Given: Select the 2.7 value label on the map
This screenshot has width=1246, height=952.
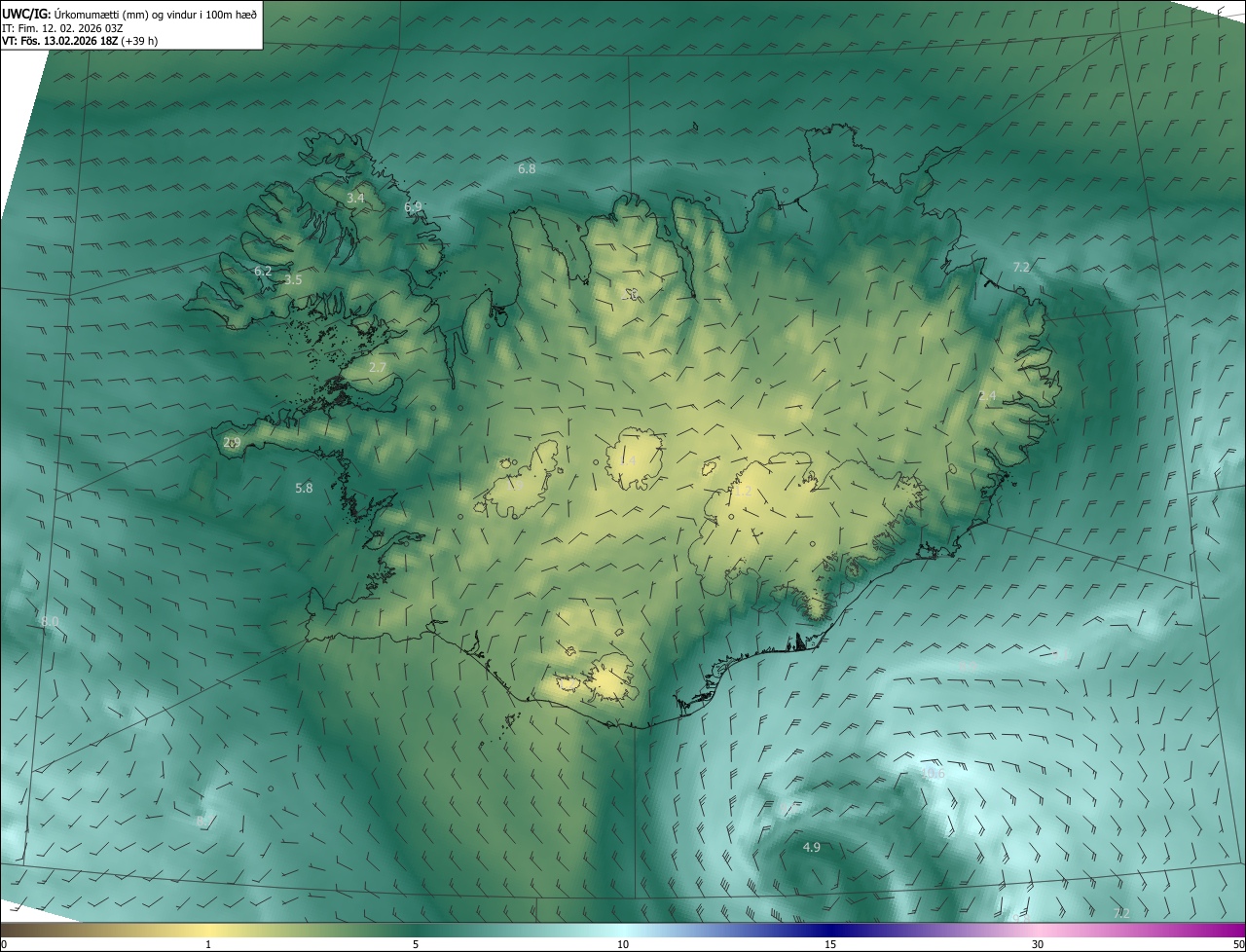Looking at the screenshot, I should click(378, 367).
